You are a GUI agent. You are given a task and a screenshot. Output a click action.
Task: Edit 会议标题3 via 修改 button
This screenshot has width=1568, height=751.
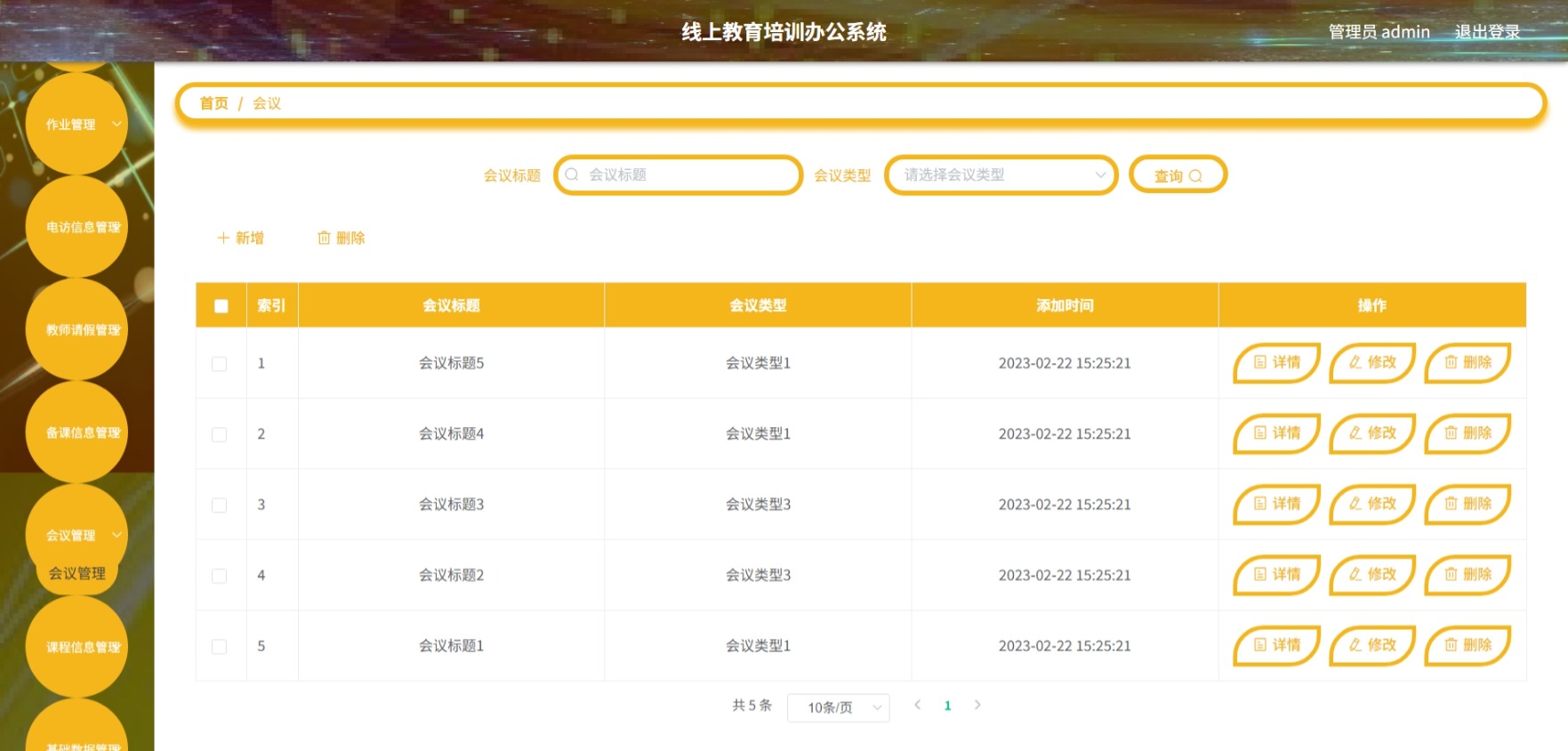1372,505
